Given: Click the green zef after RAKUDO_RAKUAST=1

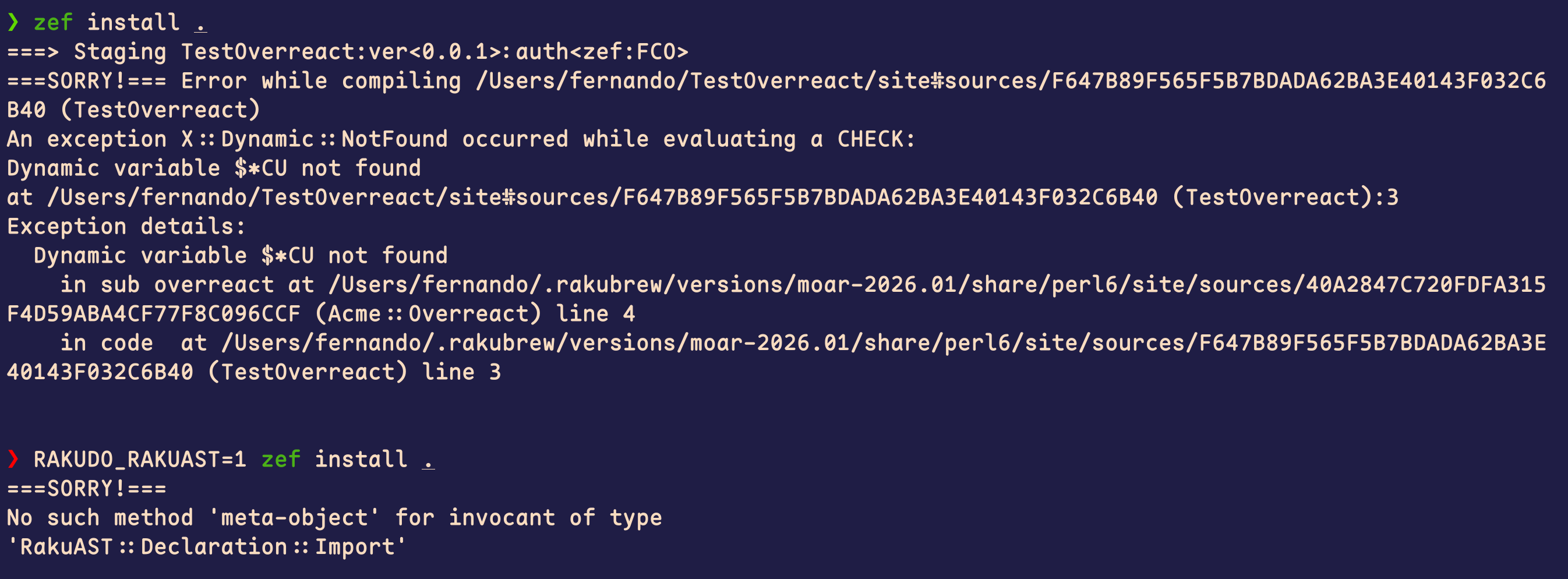Looking at the screenshot, I should (281, 459).
